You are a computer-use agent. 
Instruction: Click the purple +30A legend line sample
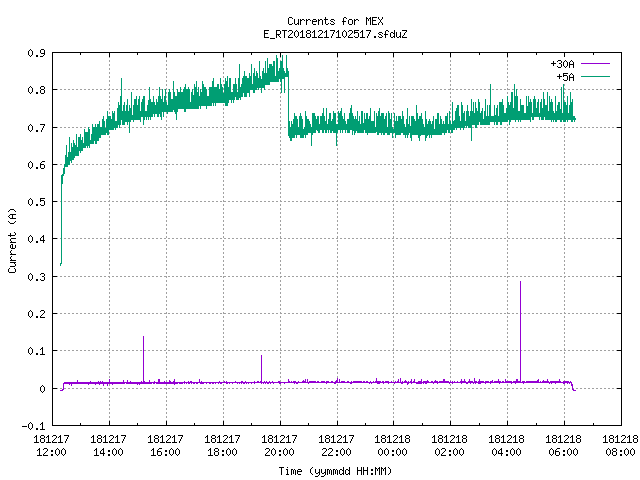coord(595,64)
